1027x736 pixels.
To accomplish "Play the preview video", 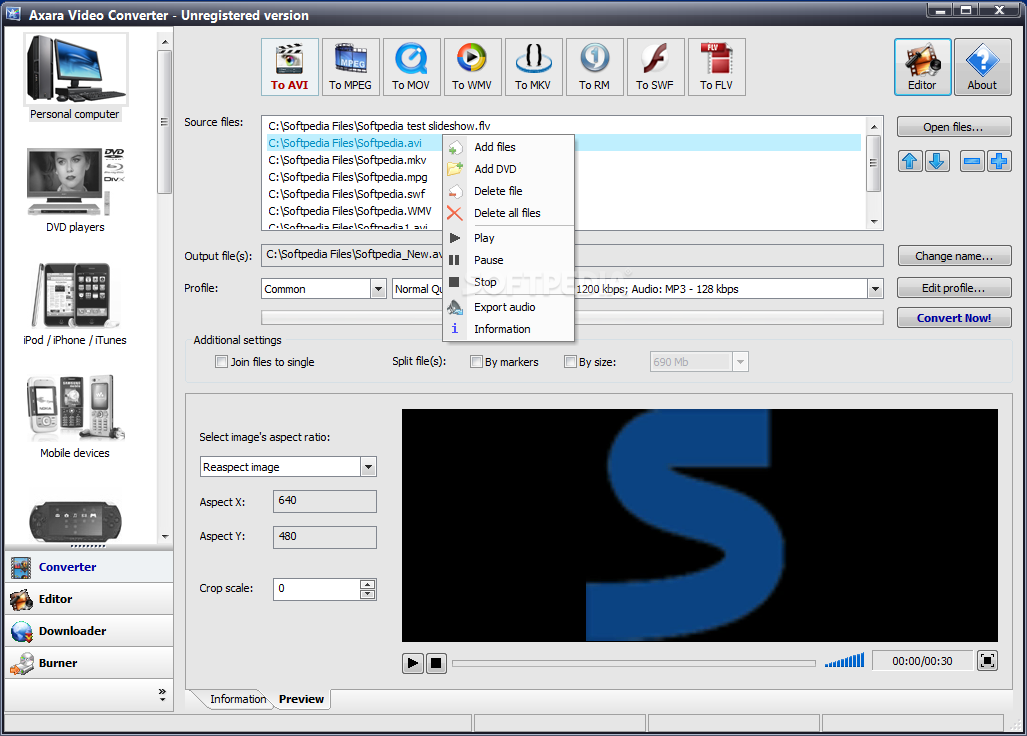I will coord(413,663).
